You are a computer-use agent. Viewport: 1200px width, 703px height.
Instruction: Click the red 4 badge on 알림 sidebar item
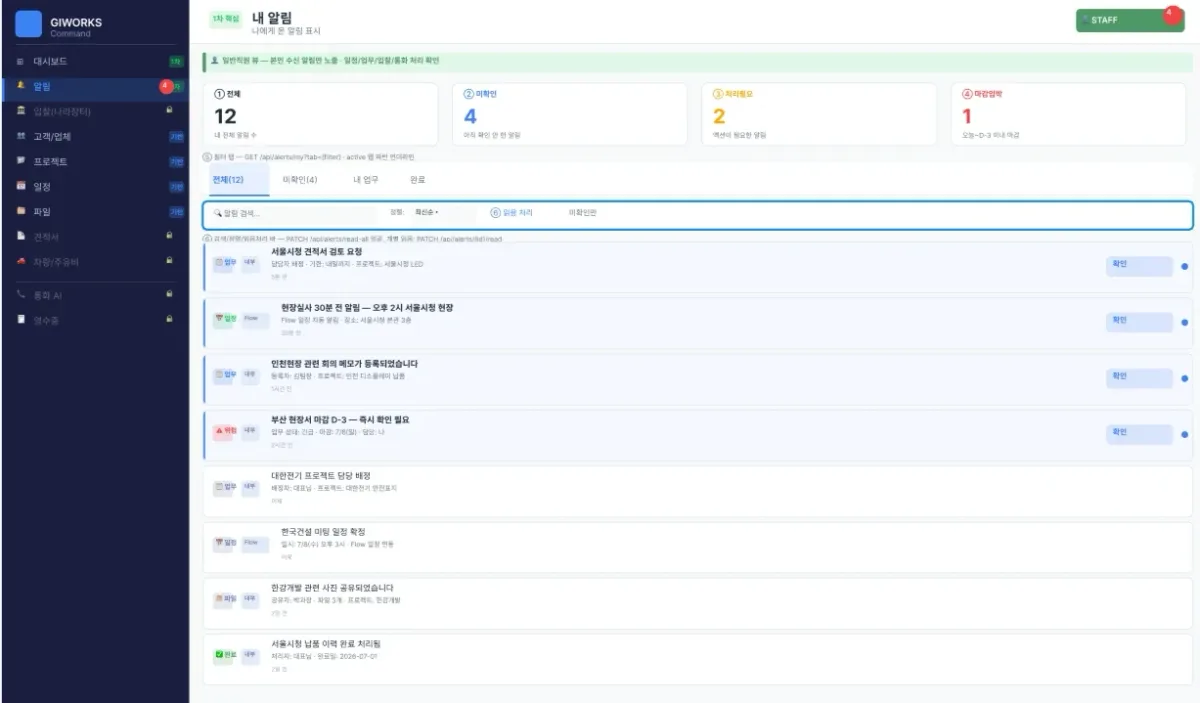coord(166,86)
